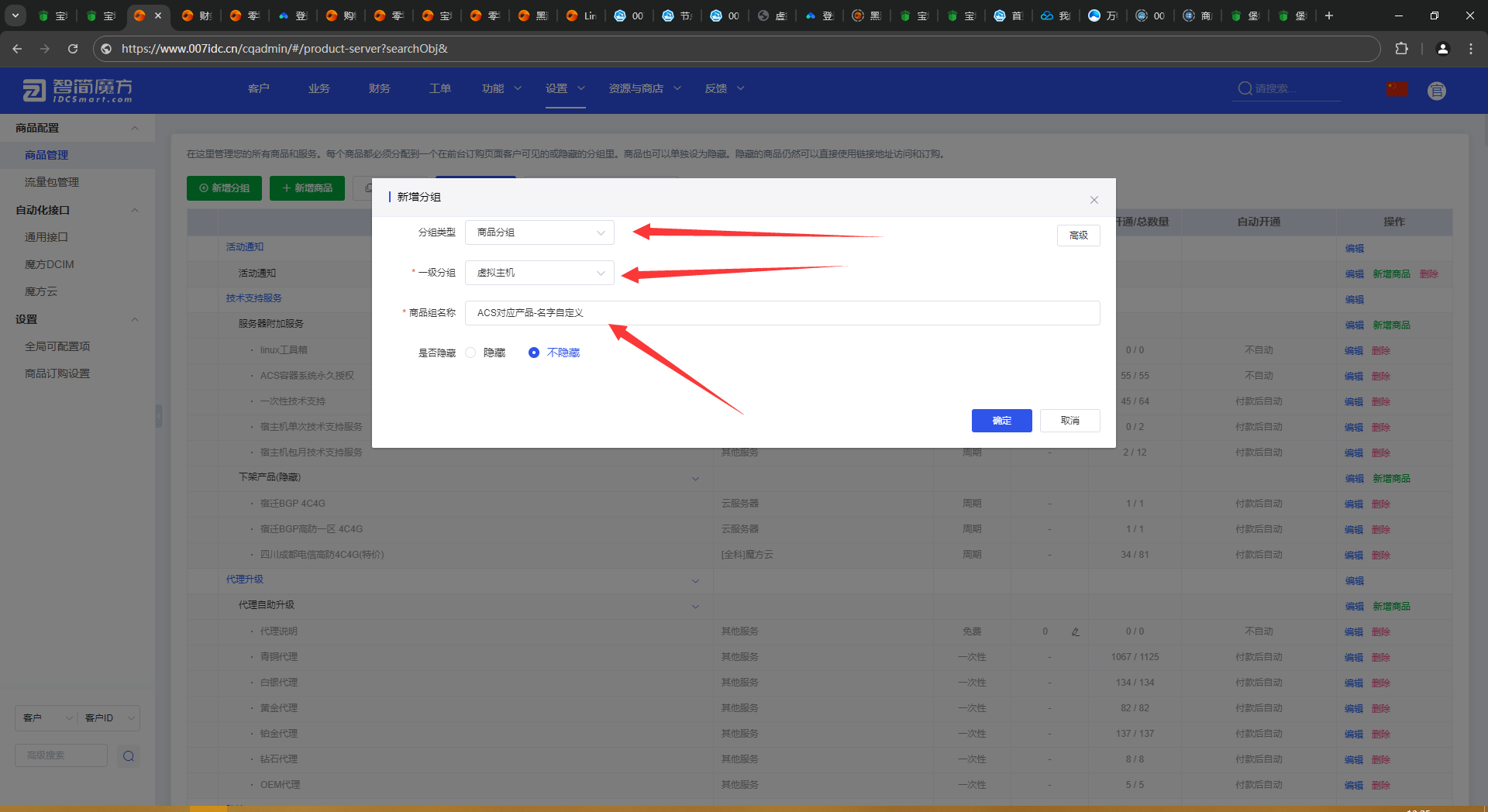Viewport: 1488px width, 812px height.
Task: Open 魔方DCIM in the sidebar
Action: click(x=49, y=264)
